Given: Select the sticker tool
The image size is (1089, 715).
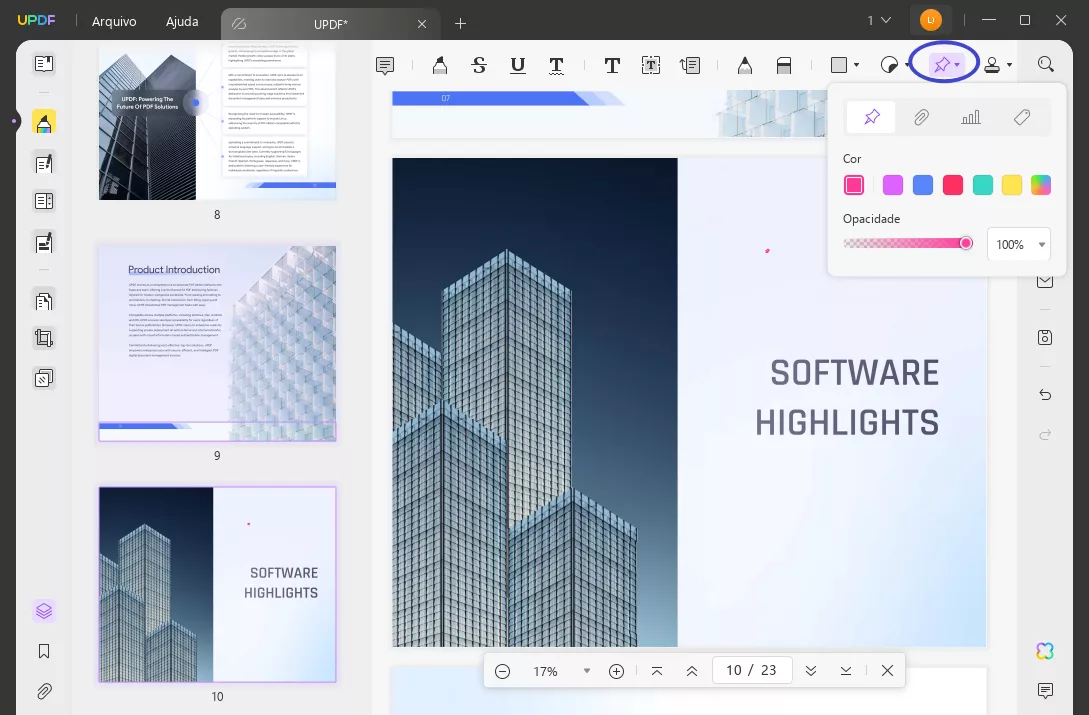Looking at the screenshot, I should [888, 65].
